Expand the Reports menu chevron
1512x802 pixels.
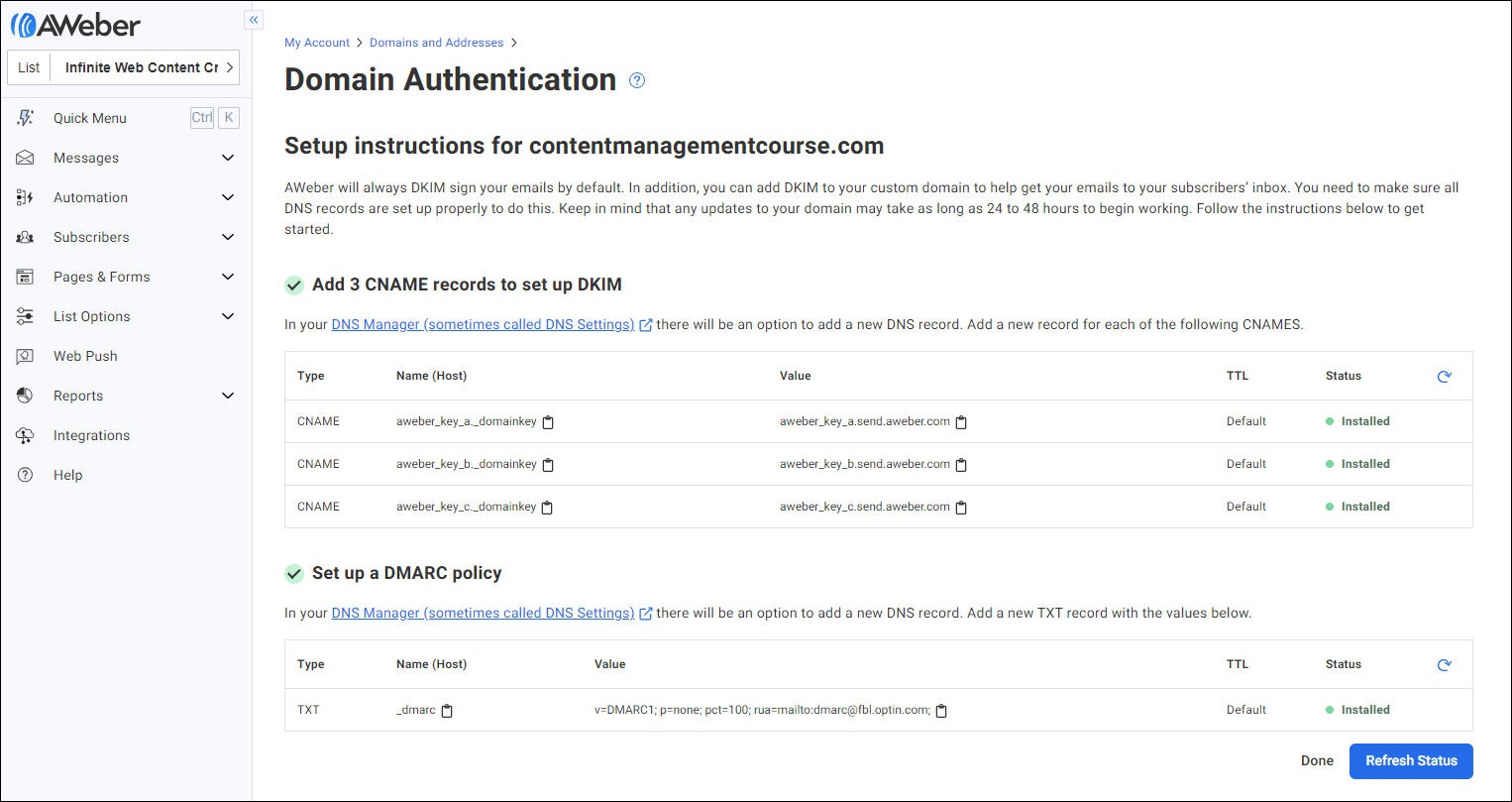point(228,396)
